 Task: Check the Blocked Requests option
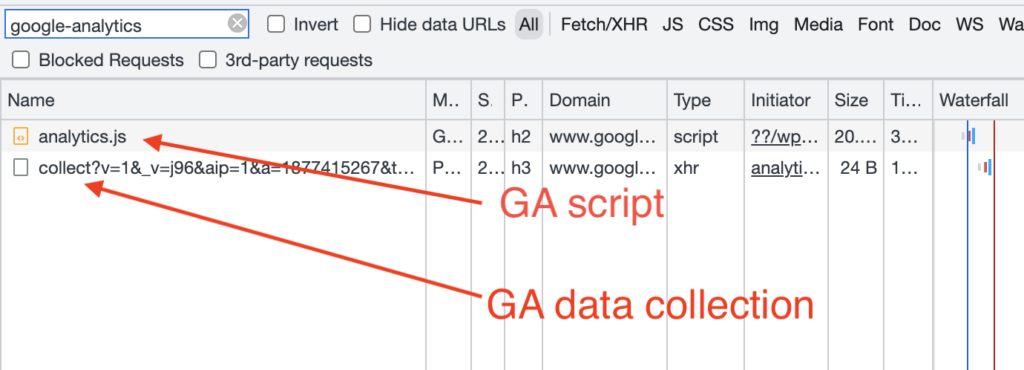coord(21,60)
